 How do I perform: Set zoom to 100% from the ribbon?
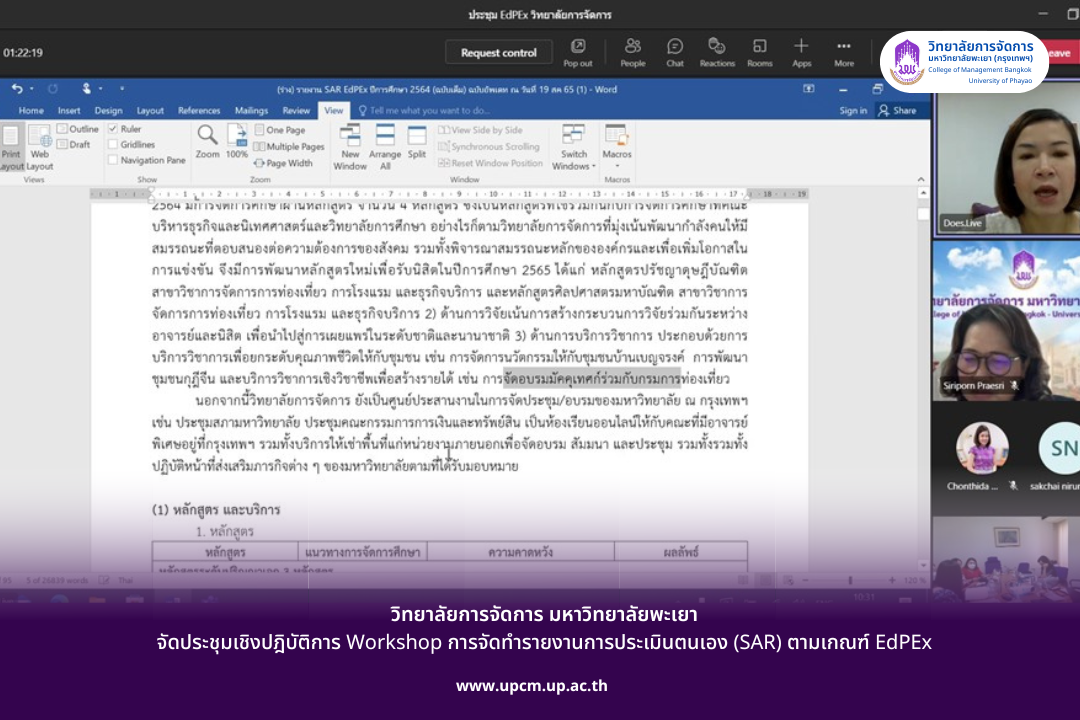click(237, 142)
